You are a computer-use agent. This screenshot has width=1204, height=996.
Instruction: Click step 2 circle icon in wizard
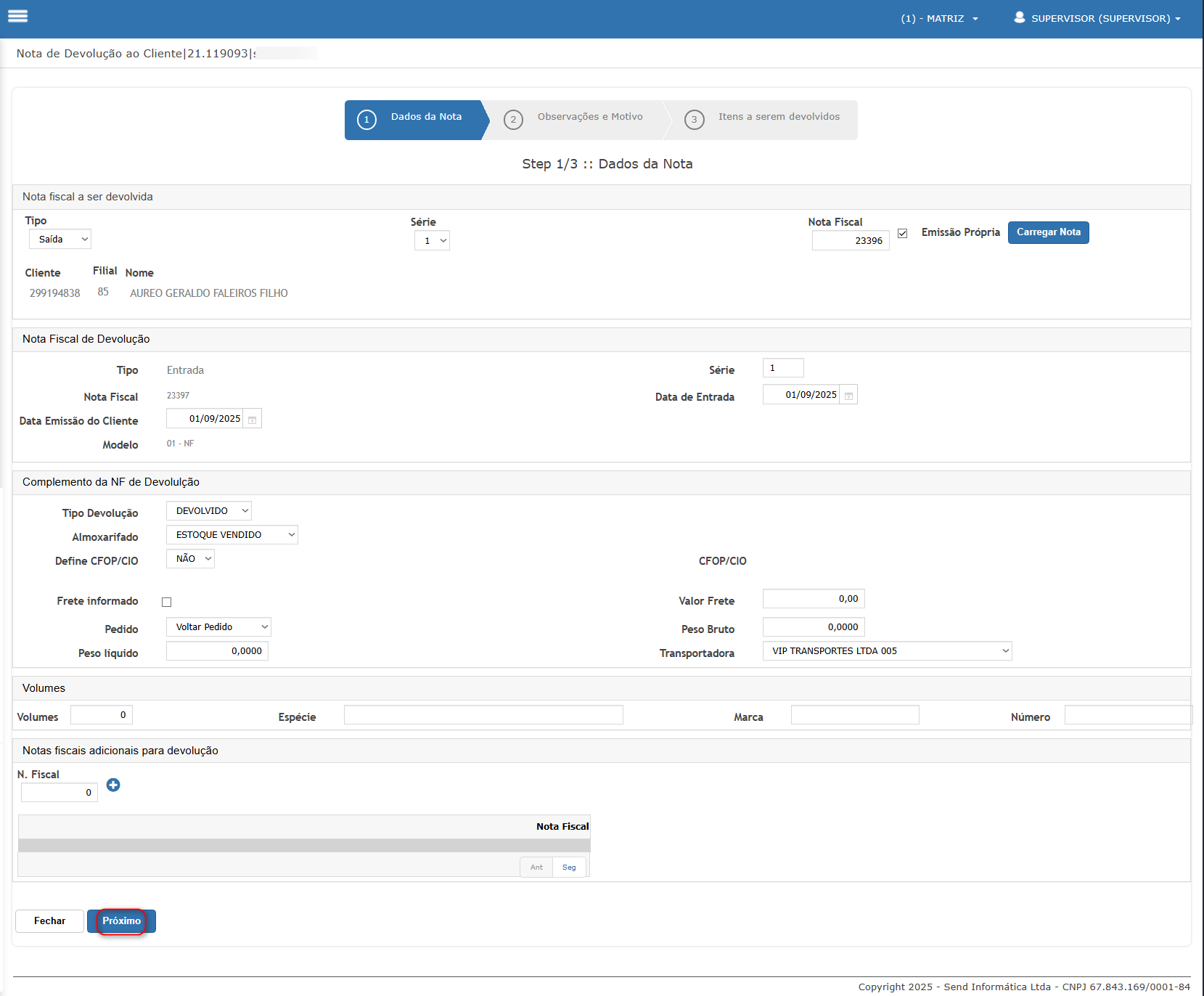513,120
